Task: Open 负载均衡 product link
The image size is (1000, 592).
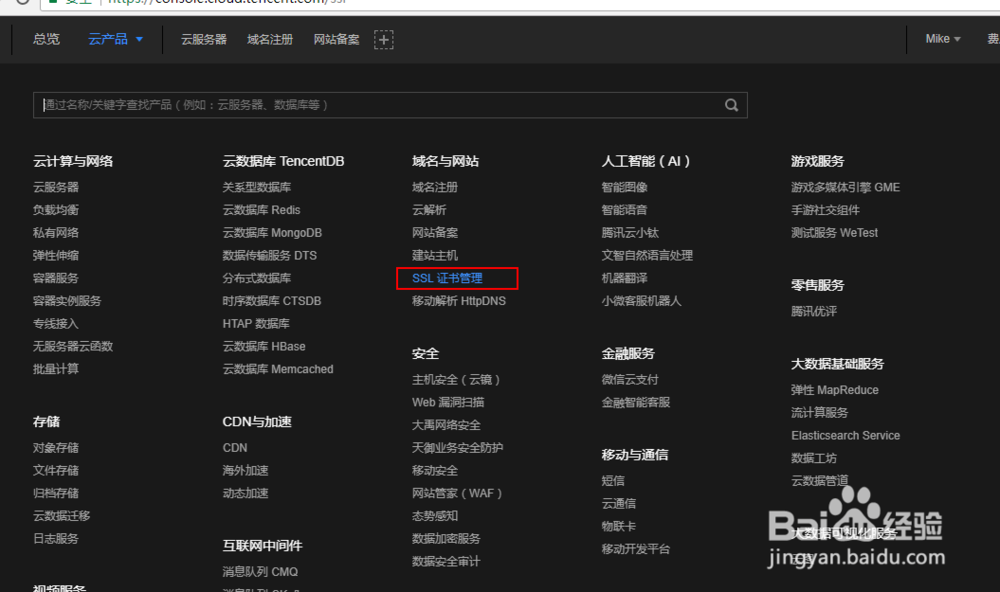Action: pos(55,210)
